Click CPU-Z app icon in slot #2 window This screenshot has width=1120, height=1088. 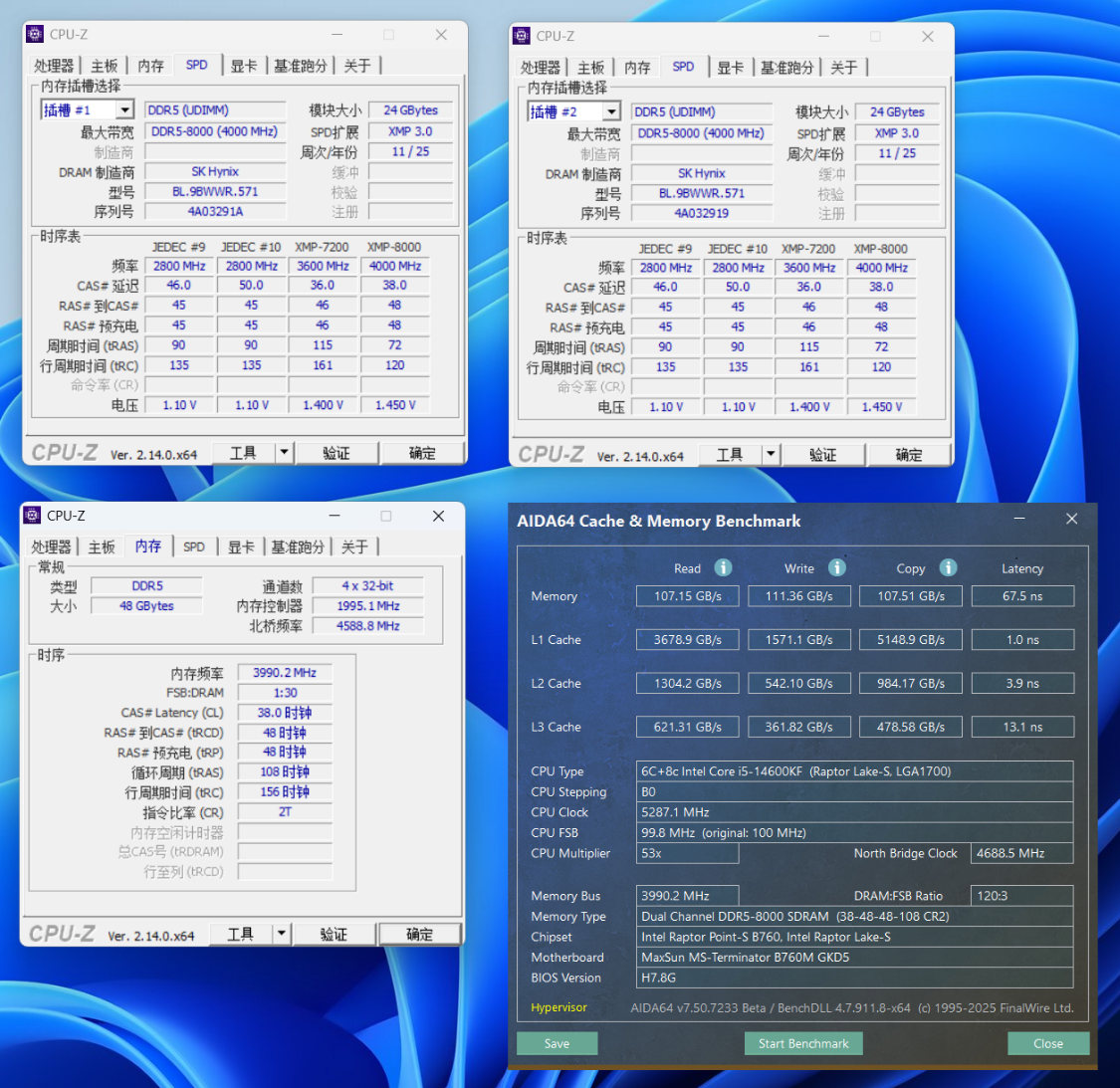click(522, 36)
